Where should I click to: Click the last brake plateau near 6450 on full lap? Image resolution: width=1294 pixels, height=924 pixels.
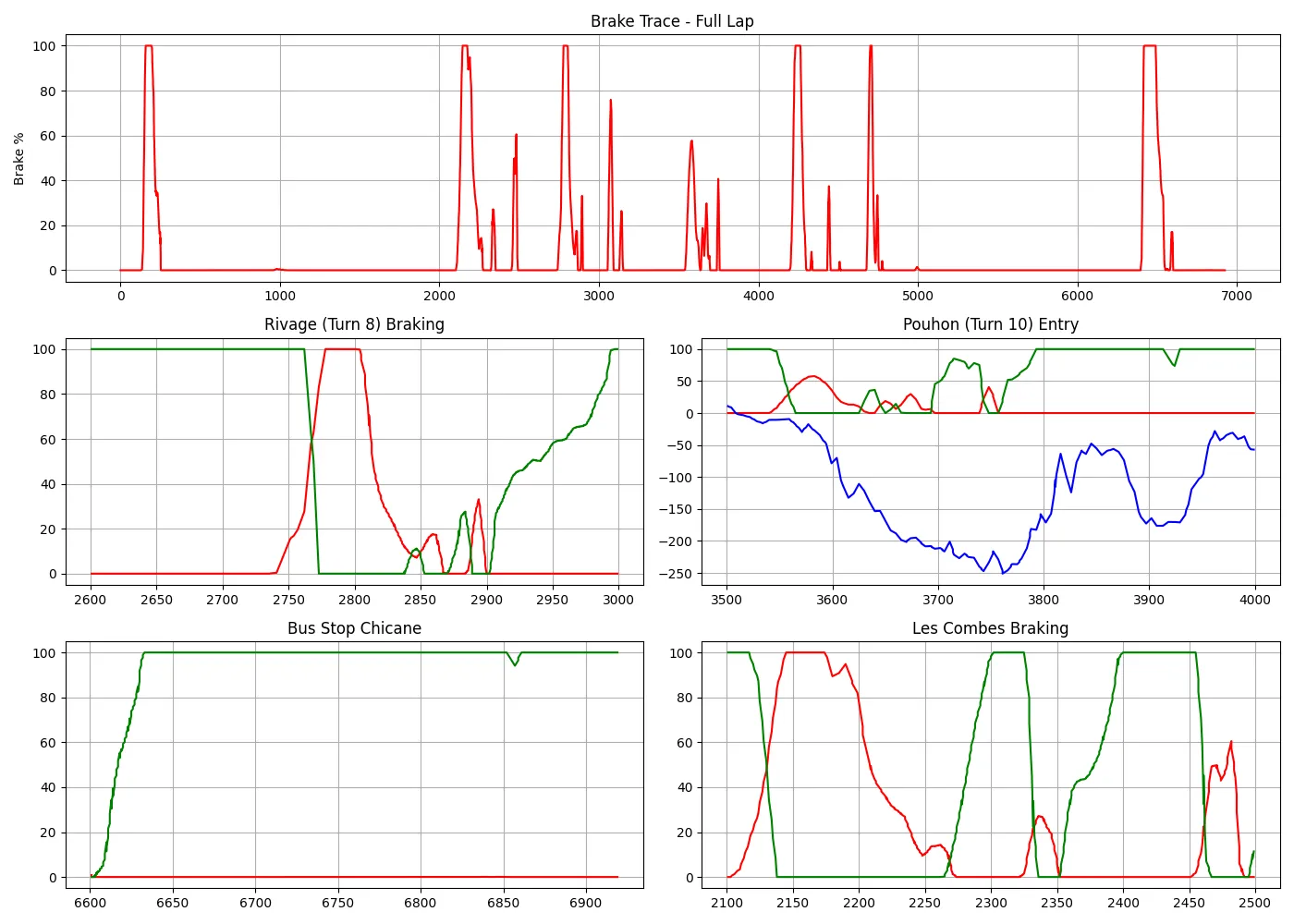point(1150,46)
